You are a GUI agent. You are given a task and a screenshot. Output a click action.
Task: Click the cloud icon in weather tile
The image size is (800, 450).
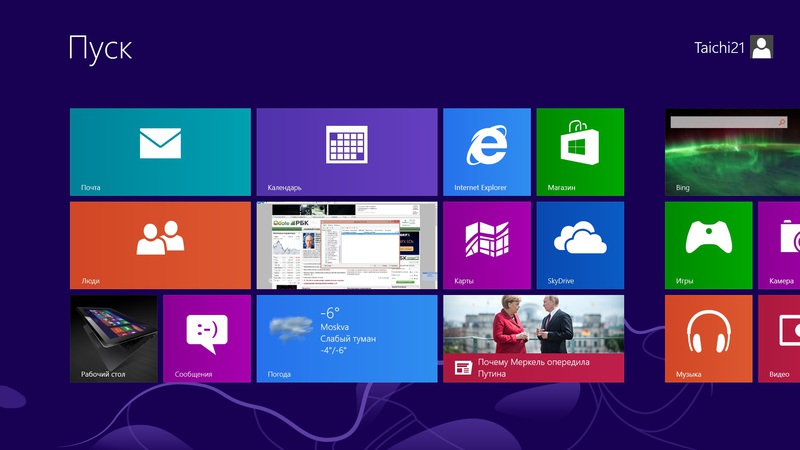[x=290, y=328]
